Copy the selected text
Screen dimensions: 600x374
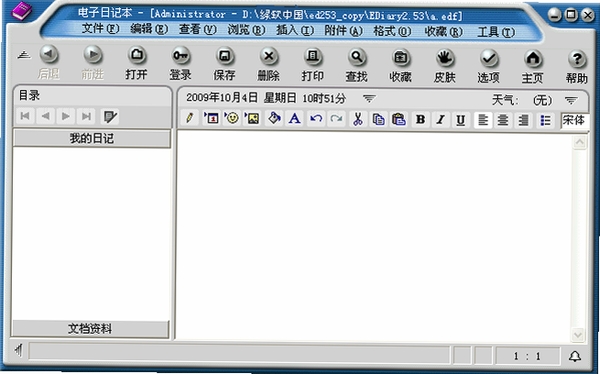[378, 119]
